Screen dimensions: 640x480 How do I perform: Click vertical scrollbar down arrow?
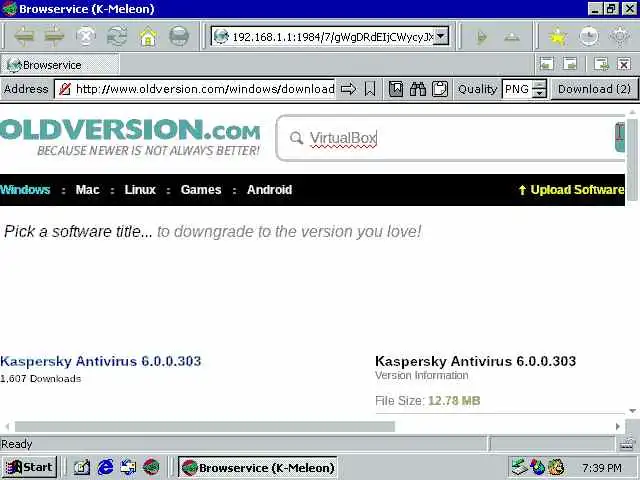click(633, 411)
